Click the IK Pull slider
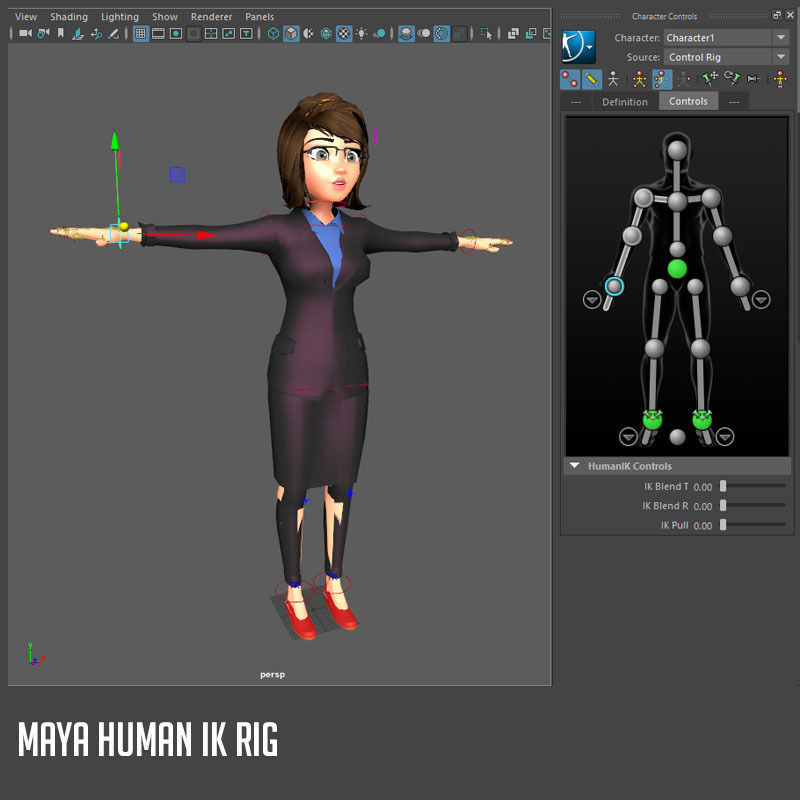This screenshot has height=800, width=800. pos(753,524)
